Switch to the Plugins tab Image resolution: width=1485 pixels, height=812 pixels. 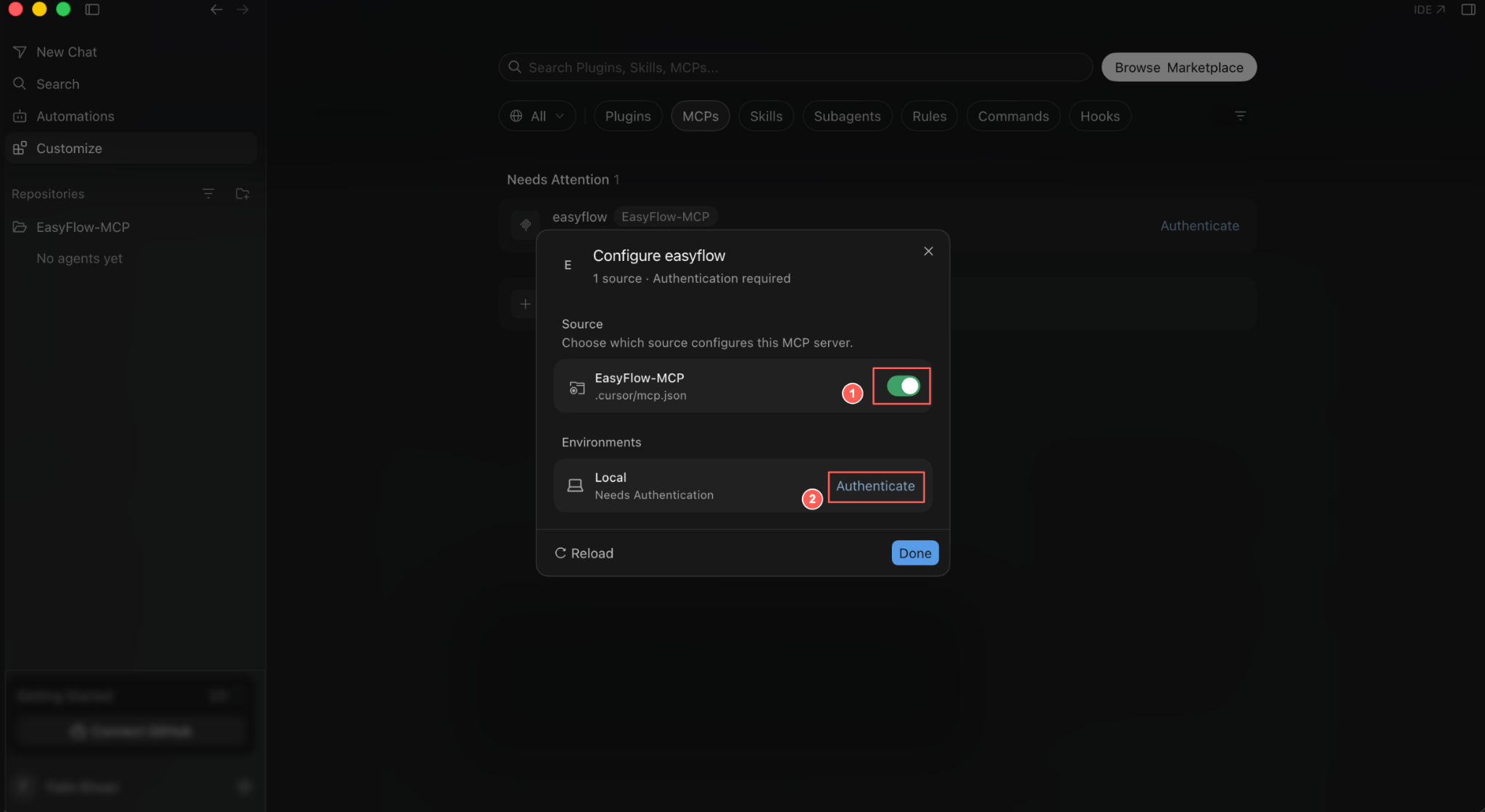click(628, 116)
